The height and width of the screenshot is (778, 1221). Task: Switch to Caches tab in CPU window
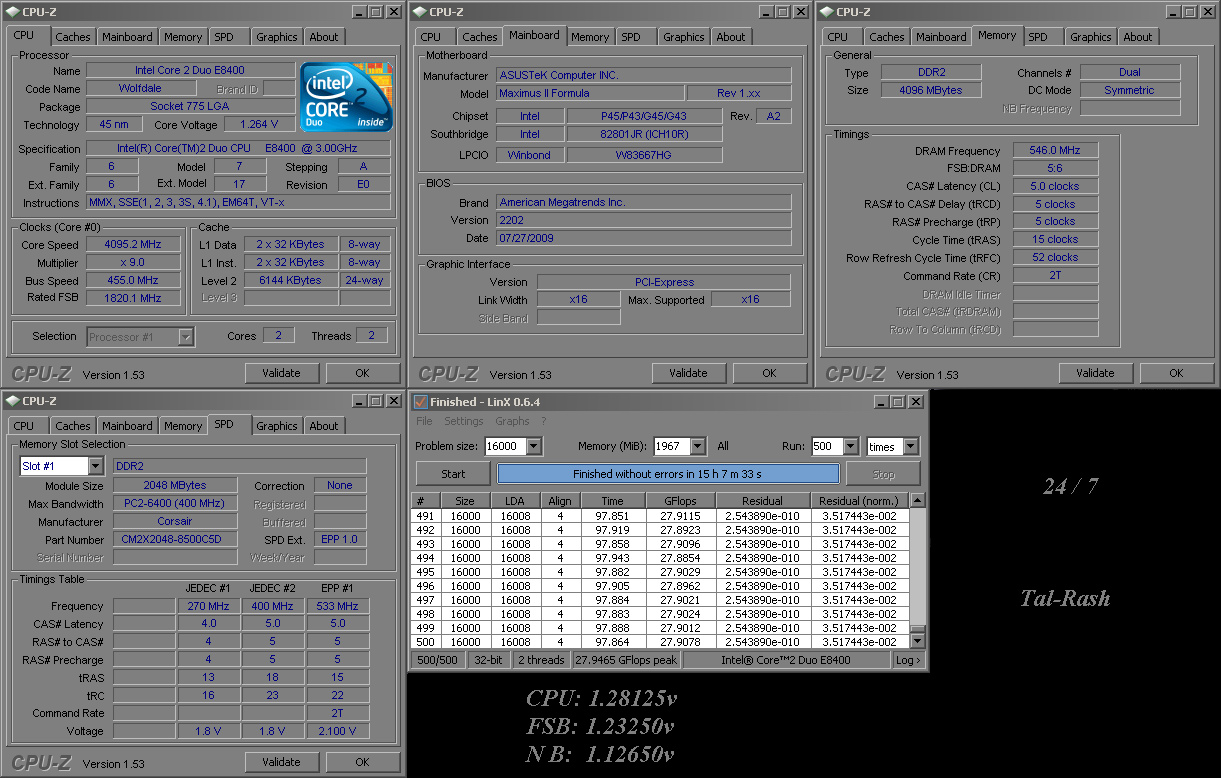click(72, 37)
